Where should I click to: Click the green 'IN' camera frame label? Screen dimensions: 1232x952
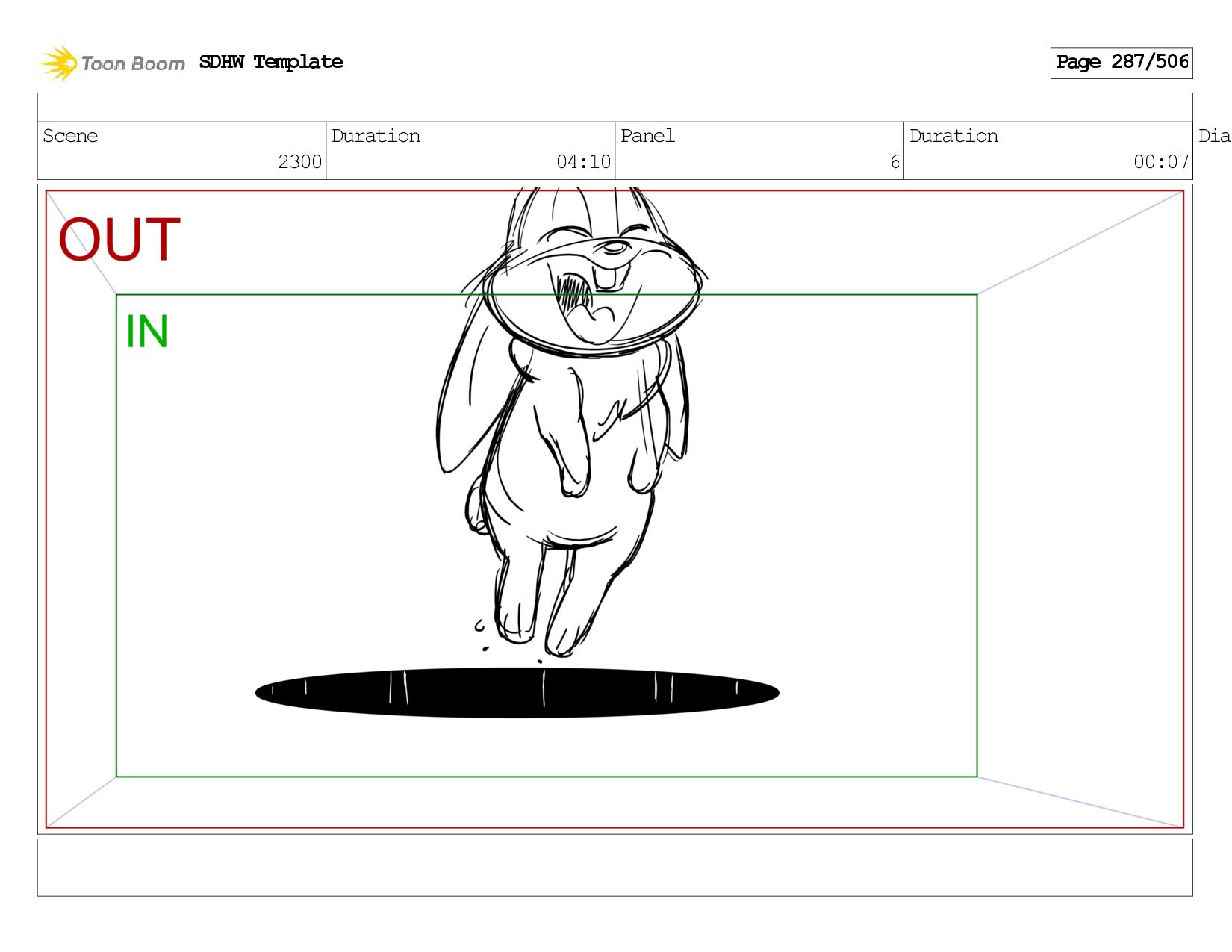[146, 332]
